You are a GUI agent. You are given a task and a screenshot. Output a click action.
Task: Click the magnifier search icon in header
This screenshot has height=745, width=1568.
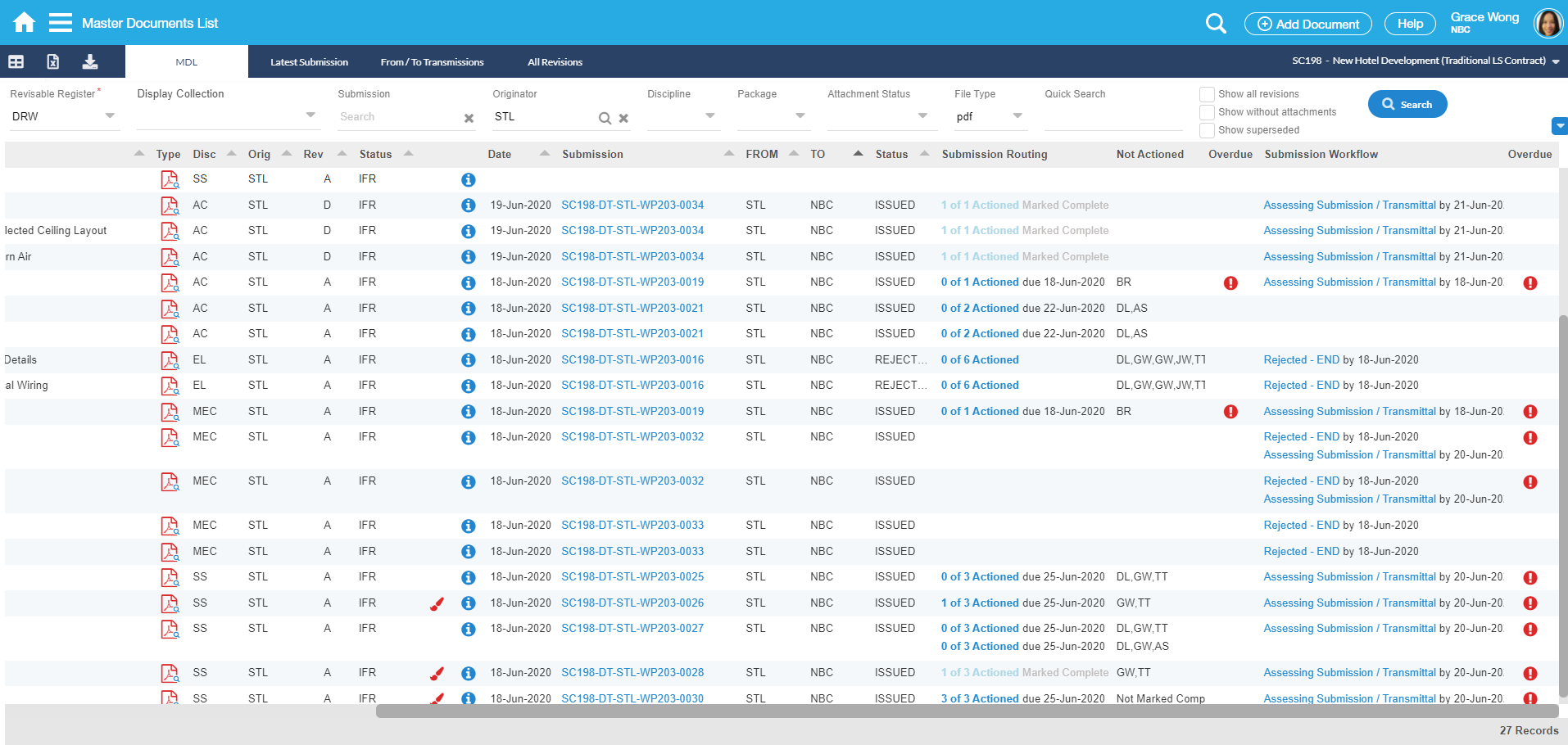[x=1216, y=24]
